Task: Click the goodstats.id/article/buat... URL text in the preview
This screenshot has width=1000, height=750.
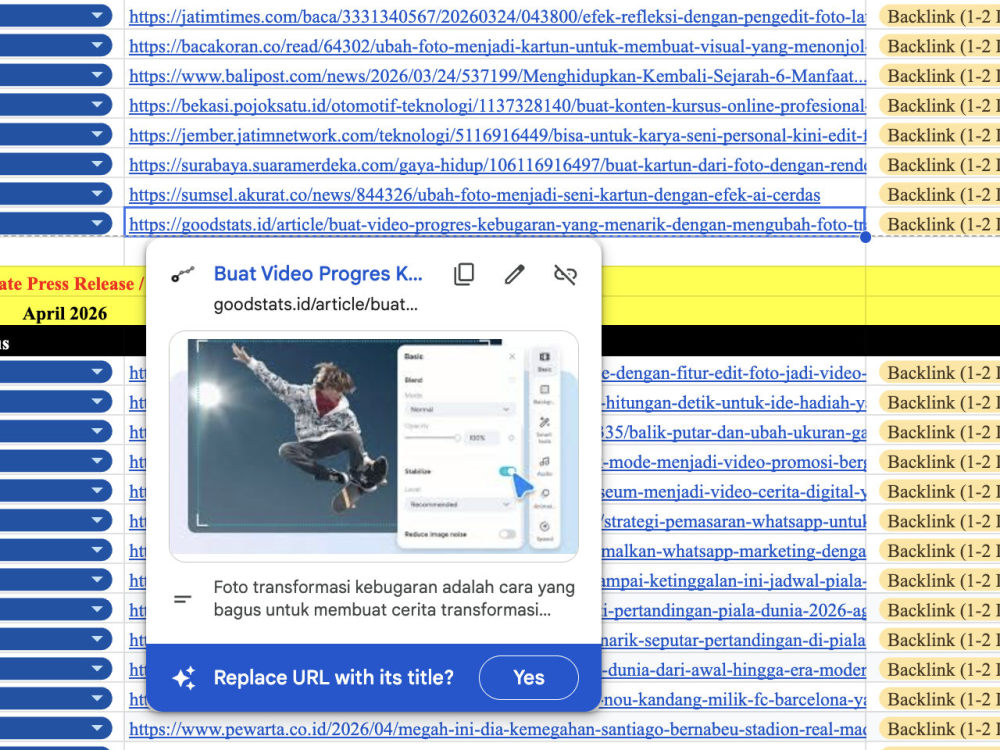Action: (316, 305)
